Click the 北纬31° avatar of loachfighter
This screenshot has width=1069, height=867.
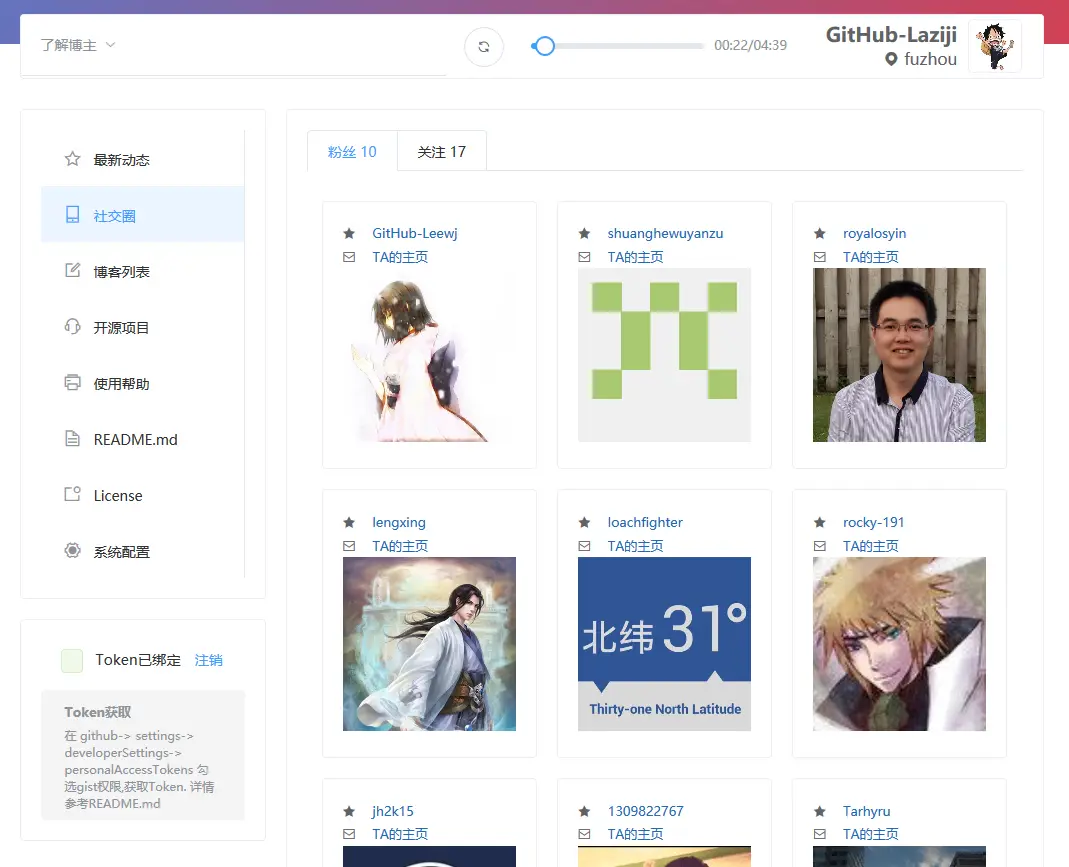tap(664, 644)
